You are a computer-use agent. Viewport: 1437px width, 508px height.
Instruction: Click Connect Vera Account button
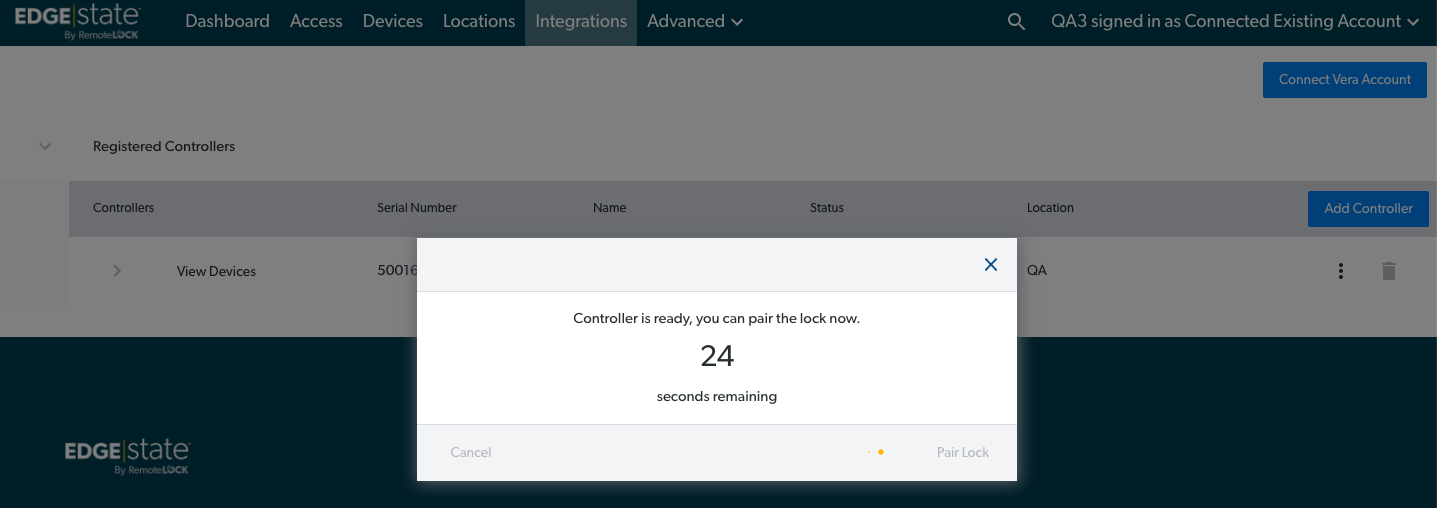[1345, 80]
